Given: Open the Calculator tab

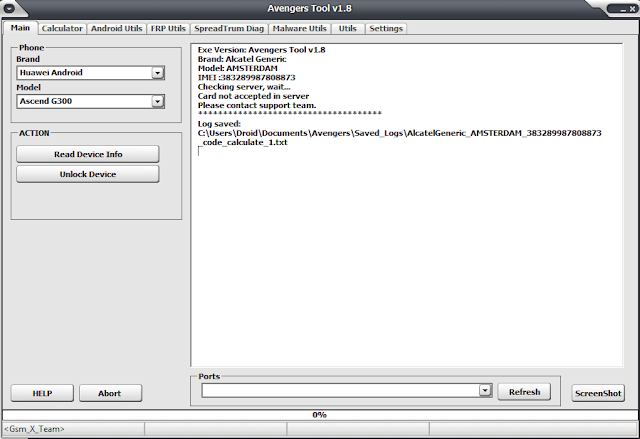Looking at the screenshot, I should tap(62, 29).
